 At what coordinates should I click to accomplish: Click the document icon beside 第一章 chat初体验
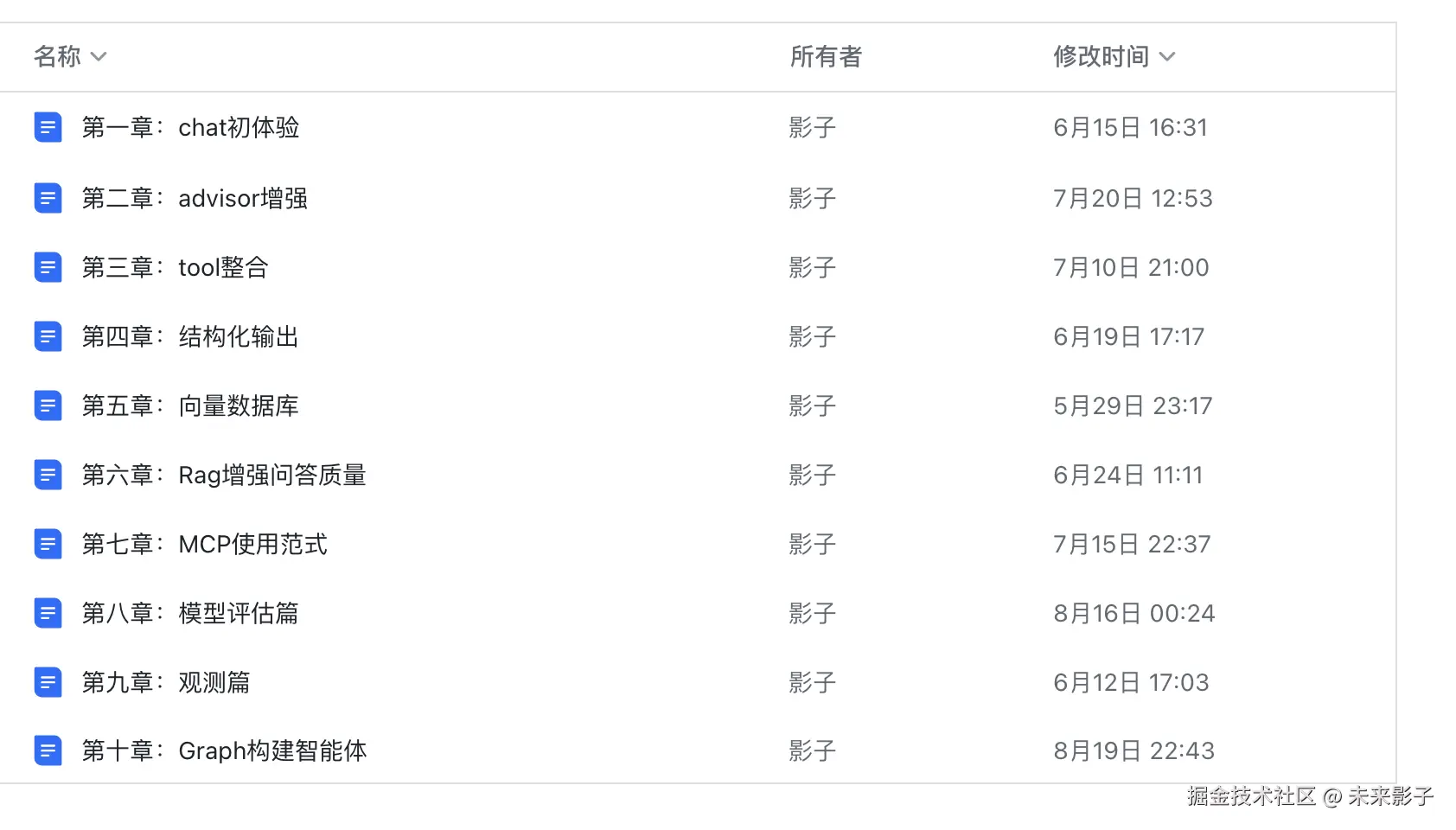click(48, 127)
